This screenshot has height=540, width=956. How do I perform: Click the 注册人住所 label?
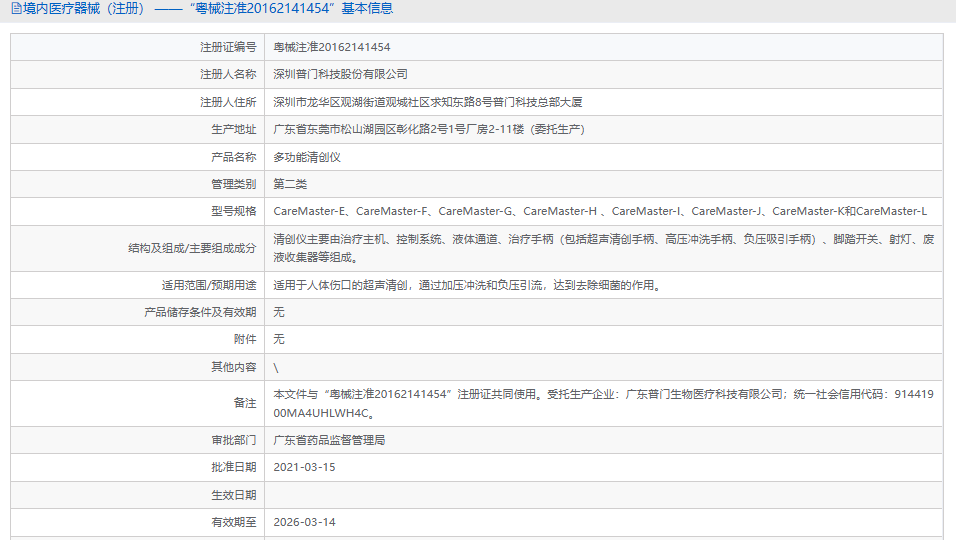pos(228,102)
